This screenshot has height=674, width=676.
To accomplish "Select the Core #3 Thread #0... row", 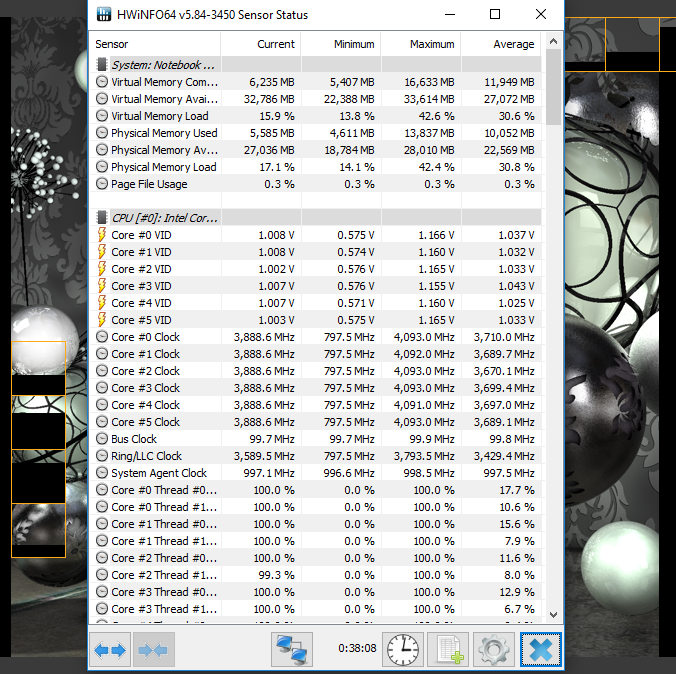I will pyautogui.click(x=315, y=592).
